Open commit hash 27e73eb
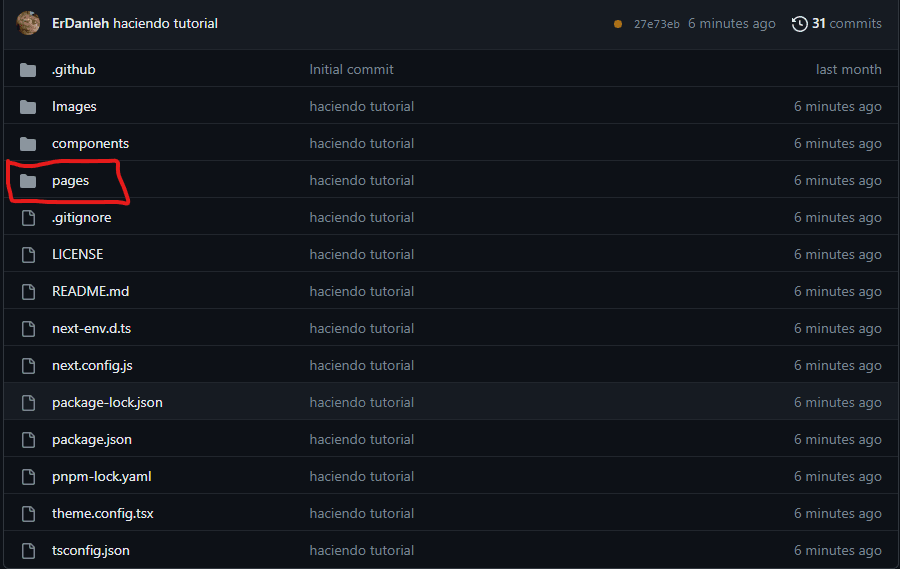This screenshot has width=900, height=569. tap(656, 24)
